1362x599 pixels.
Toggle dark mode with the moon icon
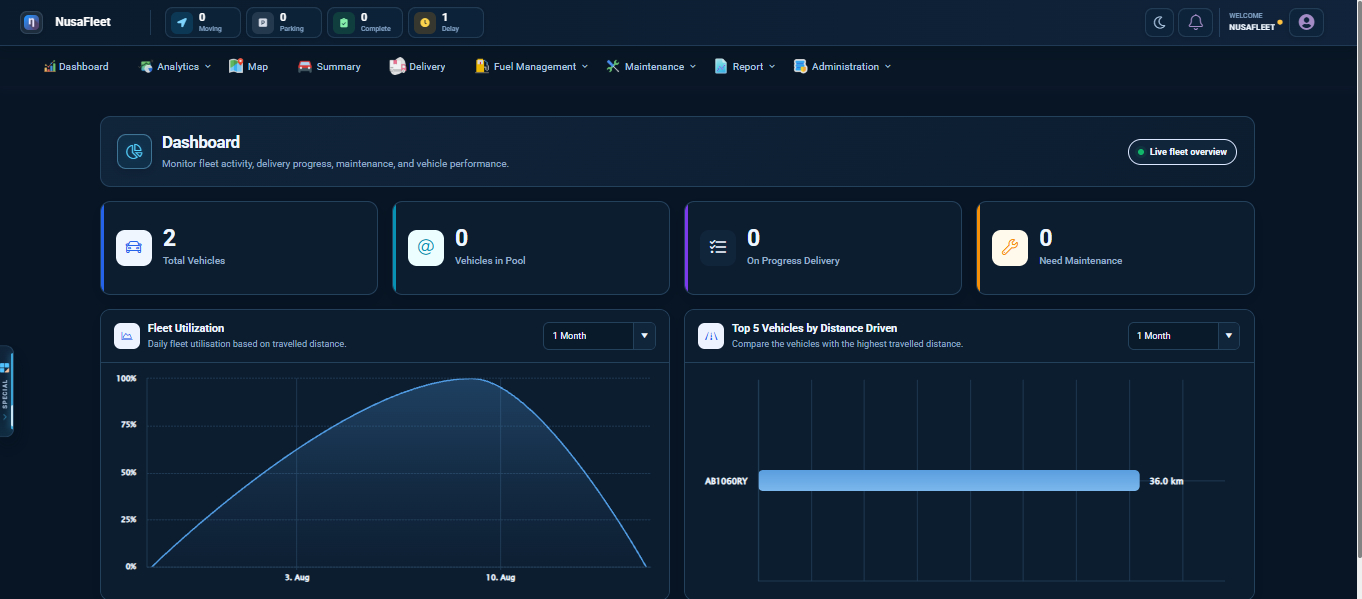[1160, 22]
